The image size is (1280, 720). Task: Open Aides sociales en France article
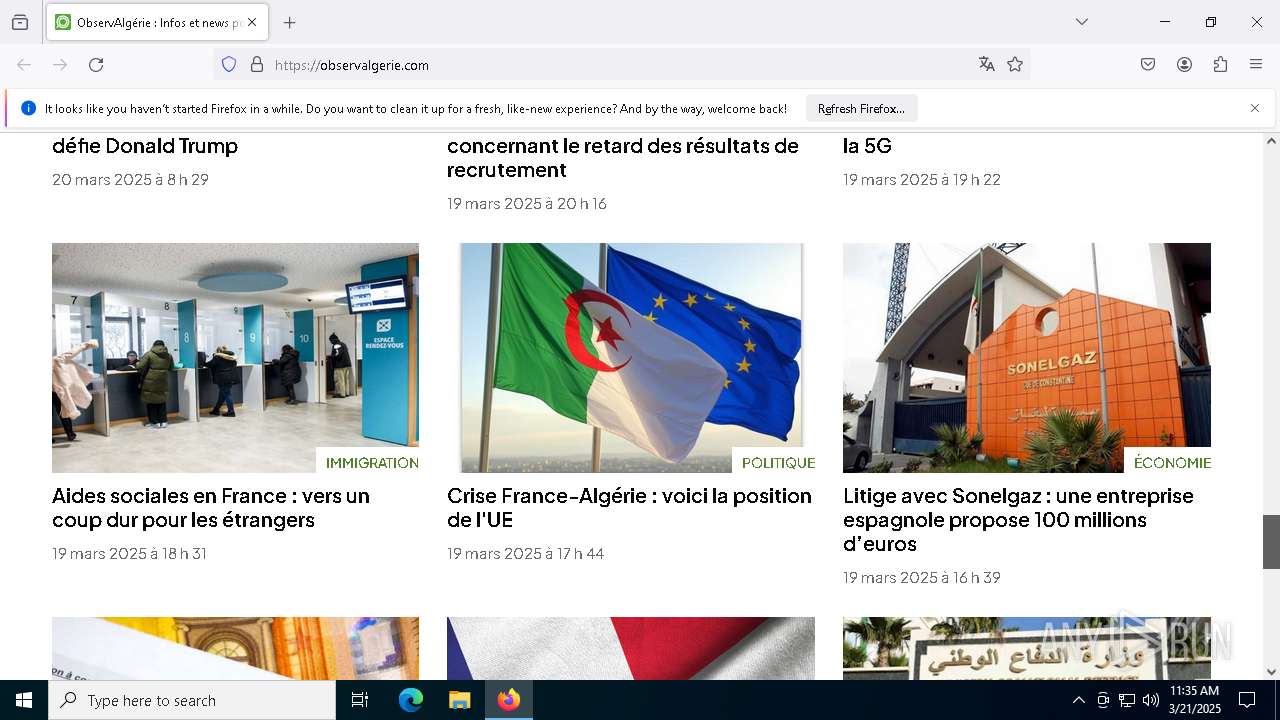coord(211,508)
